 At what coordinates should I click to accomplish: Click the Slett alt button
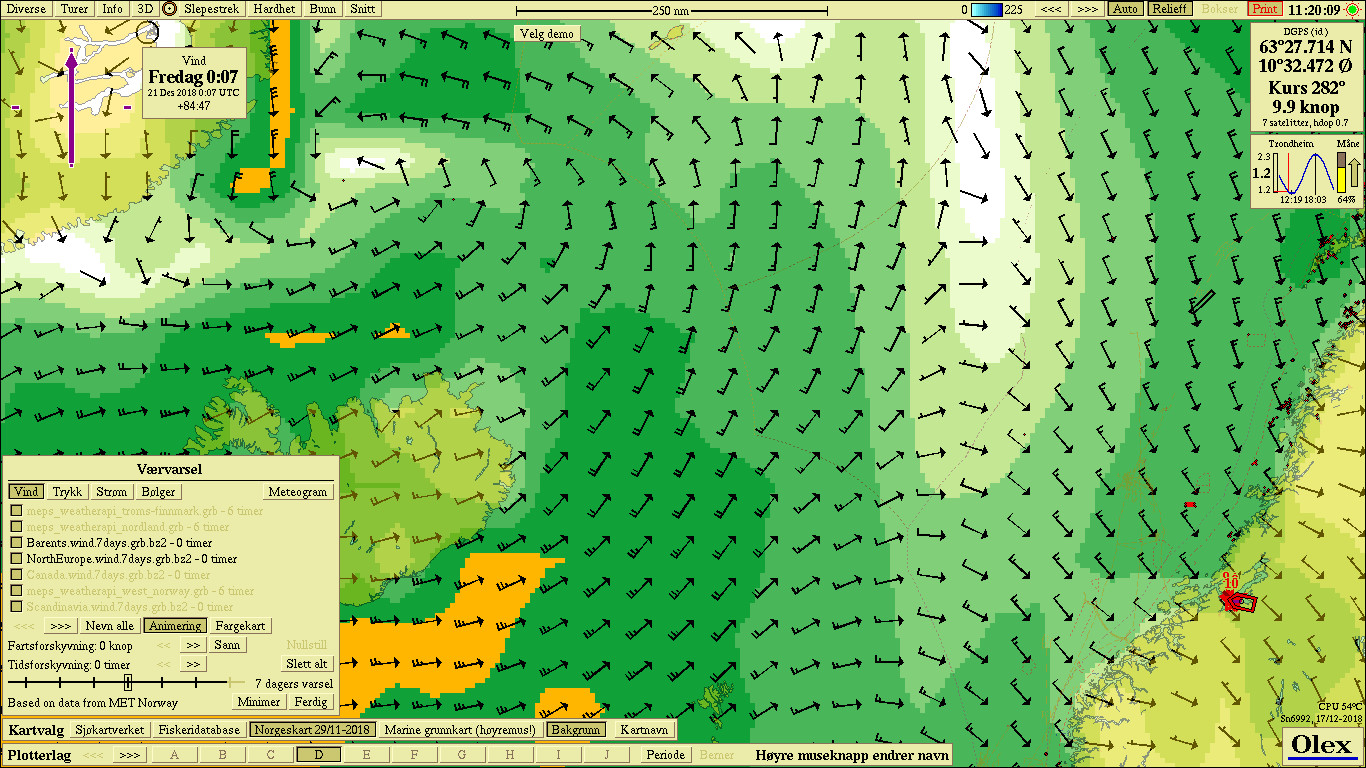306,664
